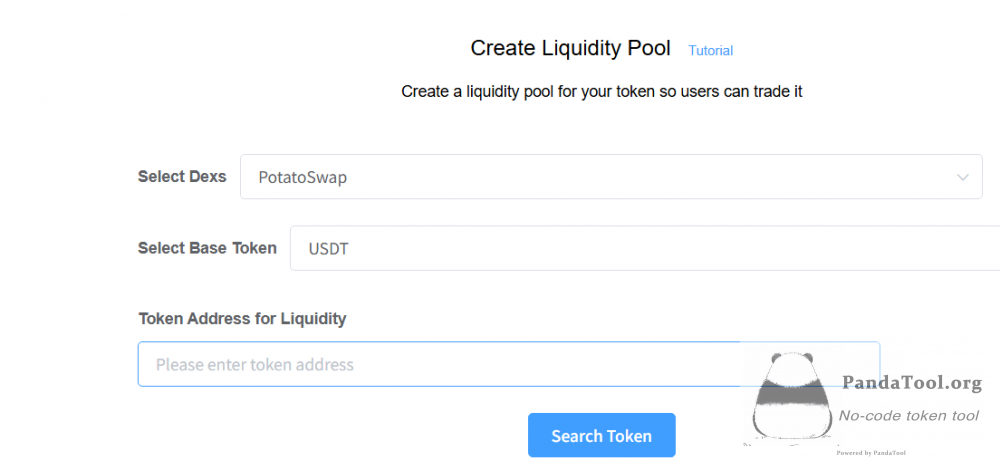The height and width of the screenshot is (470, 1000).
Task: Click the blue Search Token button
Action: tap(601, 436)
